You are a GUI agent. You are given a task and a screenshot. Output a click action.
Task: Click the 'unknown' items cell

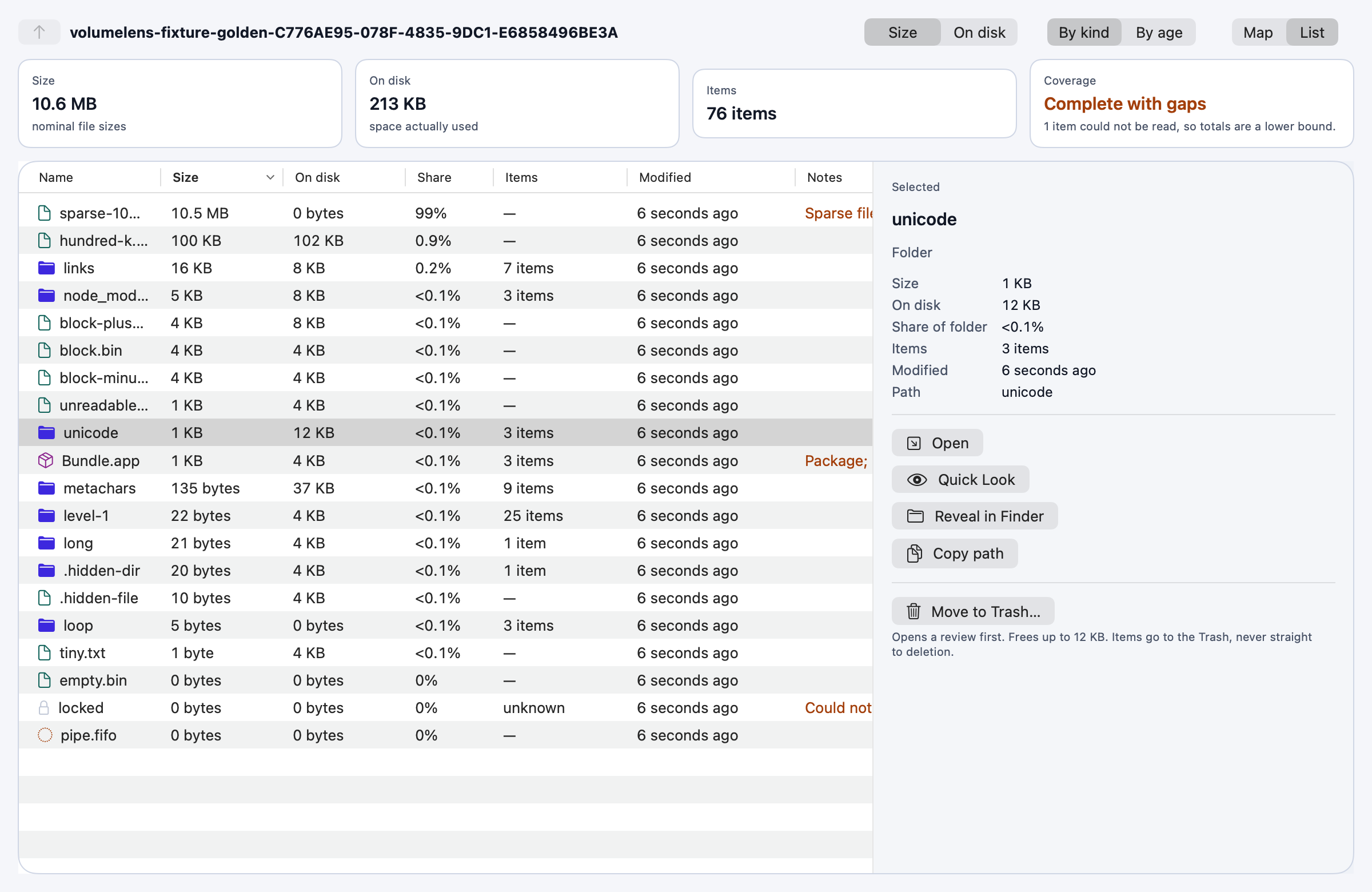coord(534,707)
